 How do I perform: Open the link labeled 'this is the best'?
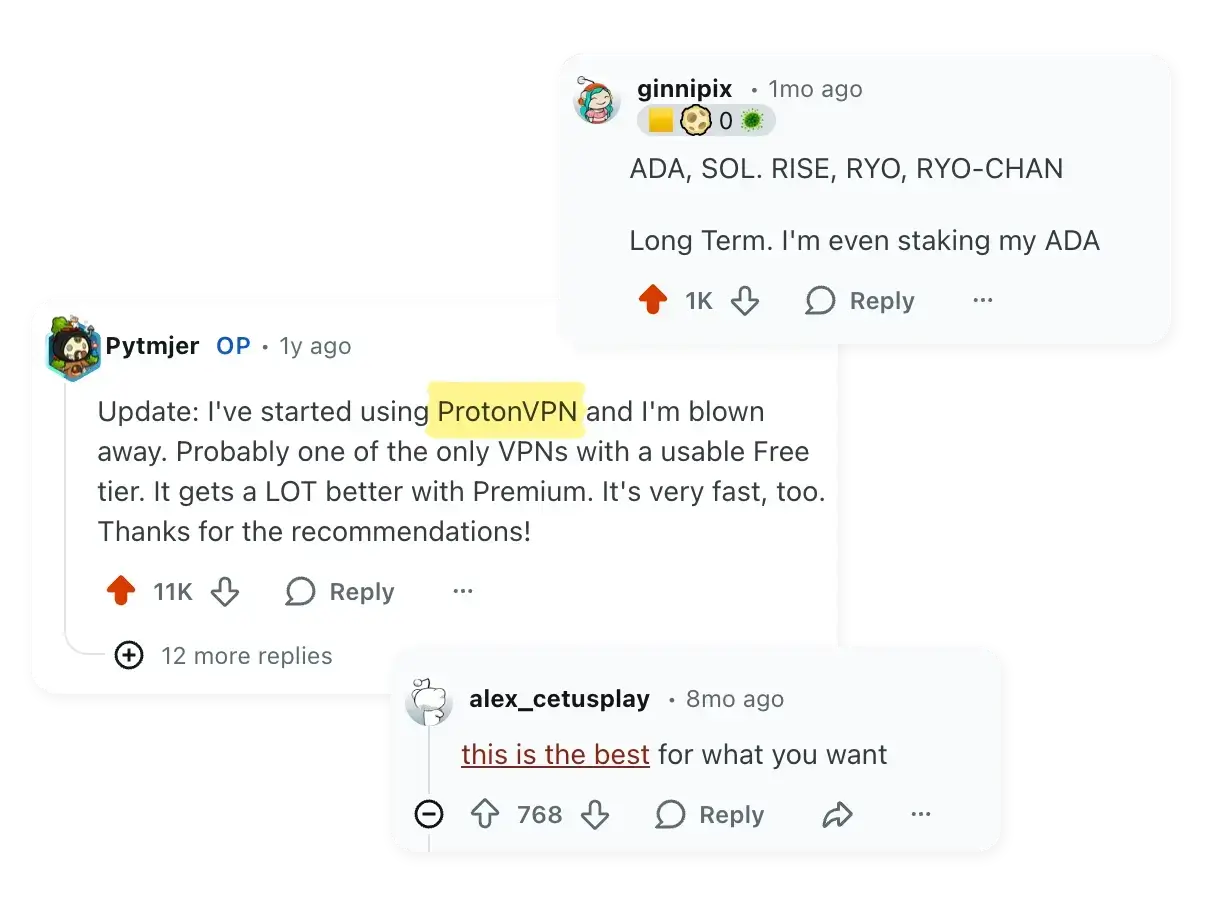(x=555, y=755)
